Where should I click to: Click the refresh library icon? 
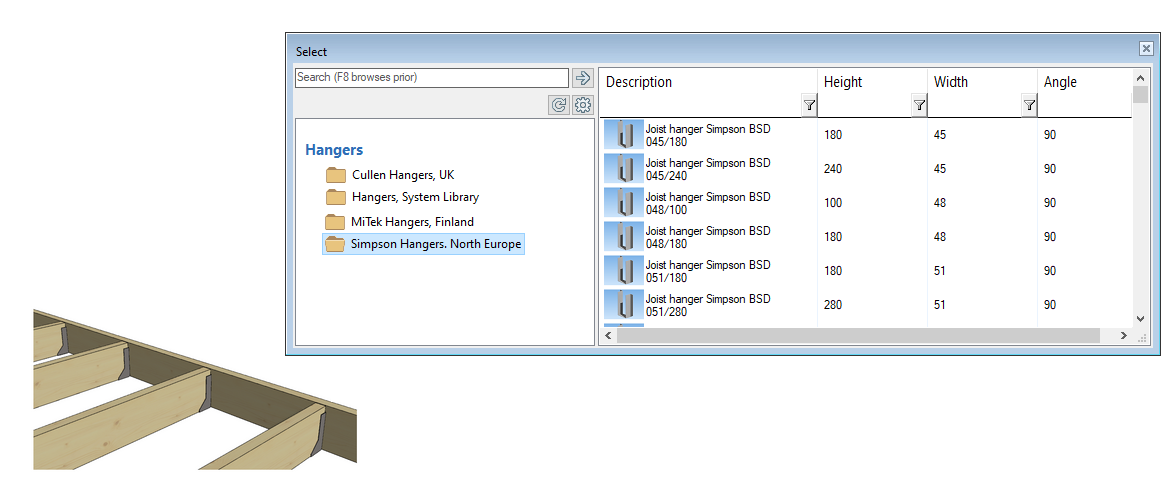(559, 105)
